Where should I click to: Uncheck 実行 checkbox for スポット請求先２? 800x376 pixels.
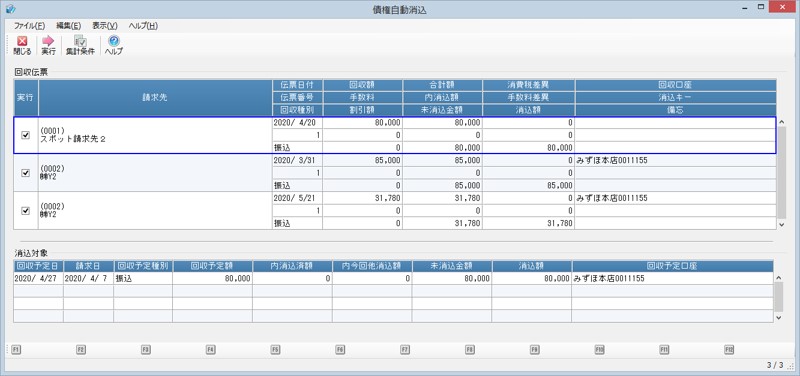click(x=26, y=135)
